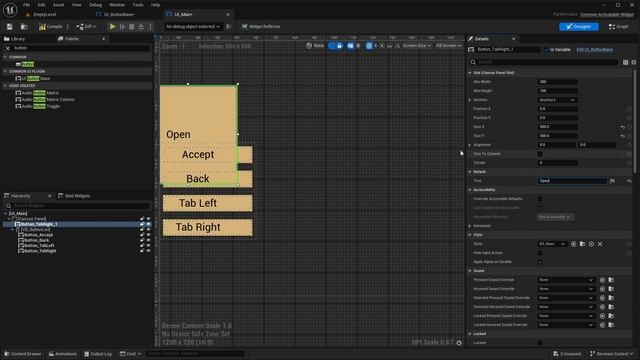The image size is (640, 360).
Task: Switch to the Library panel tab
Action: point(15,39)
